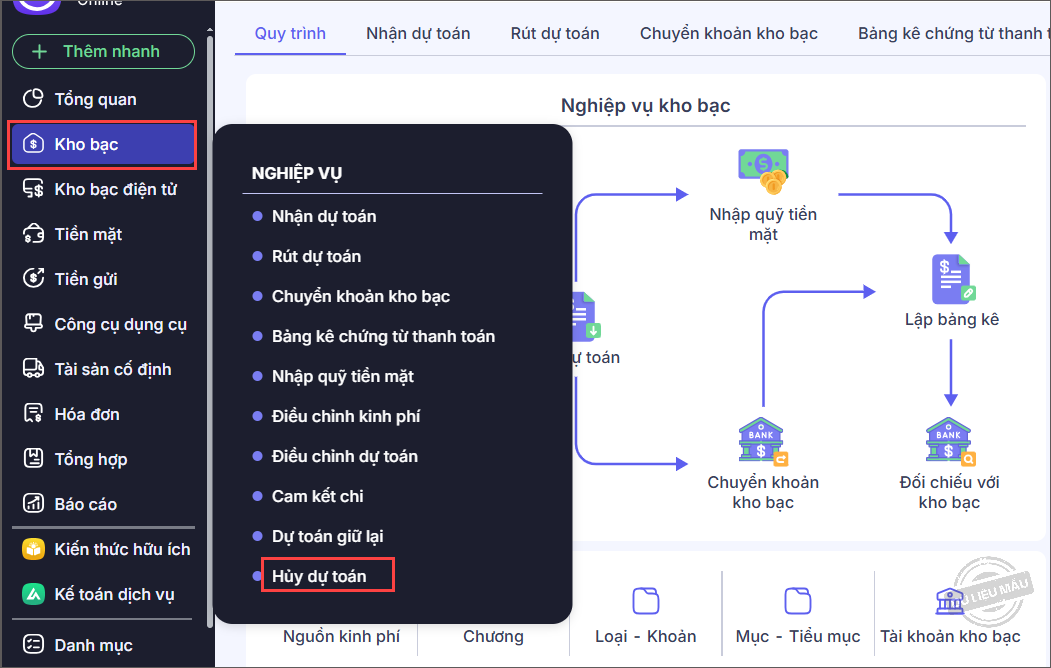The image size is (1051, 668).
Task: Click the Kho bạc safe icon
Action: click(x=33, y=143)
